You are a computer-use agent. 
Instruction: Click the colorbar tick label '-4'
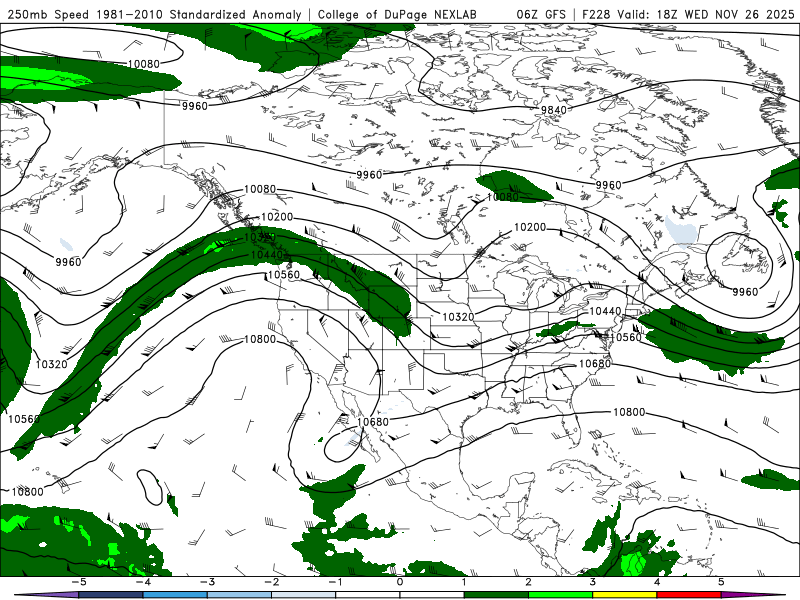pos(143,582)
